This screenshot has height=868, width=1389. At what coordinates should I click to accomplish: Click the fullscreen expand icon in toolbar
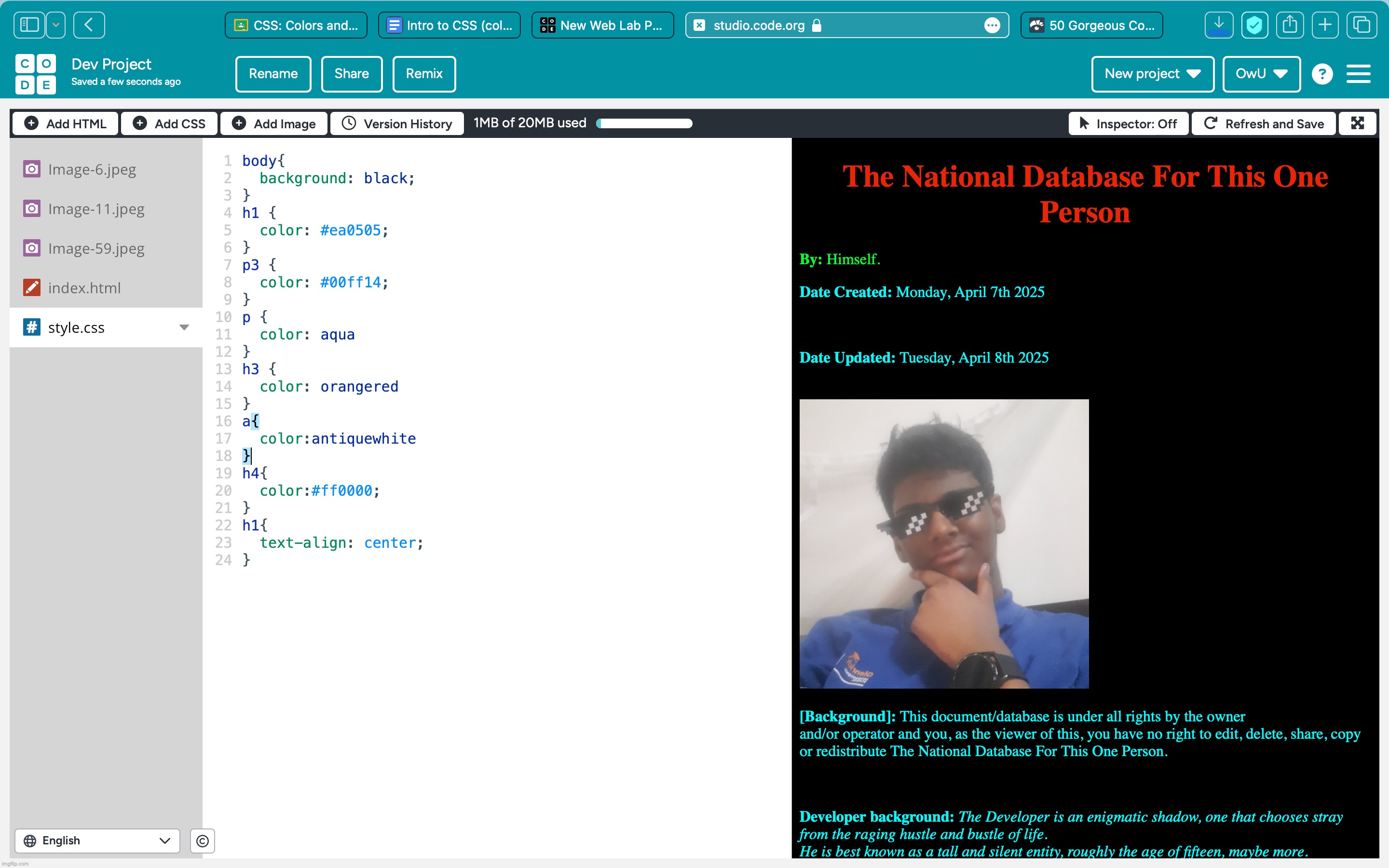click(1358, 123)
